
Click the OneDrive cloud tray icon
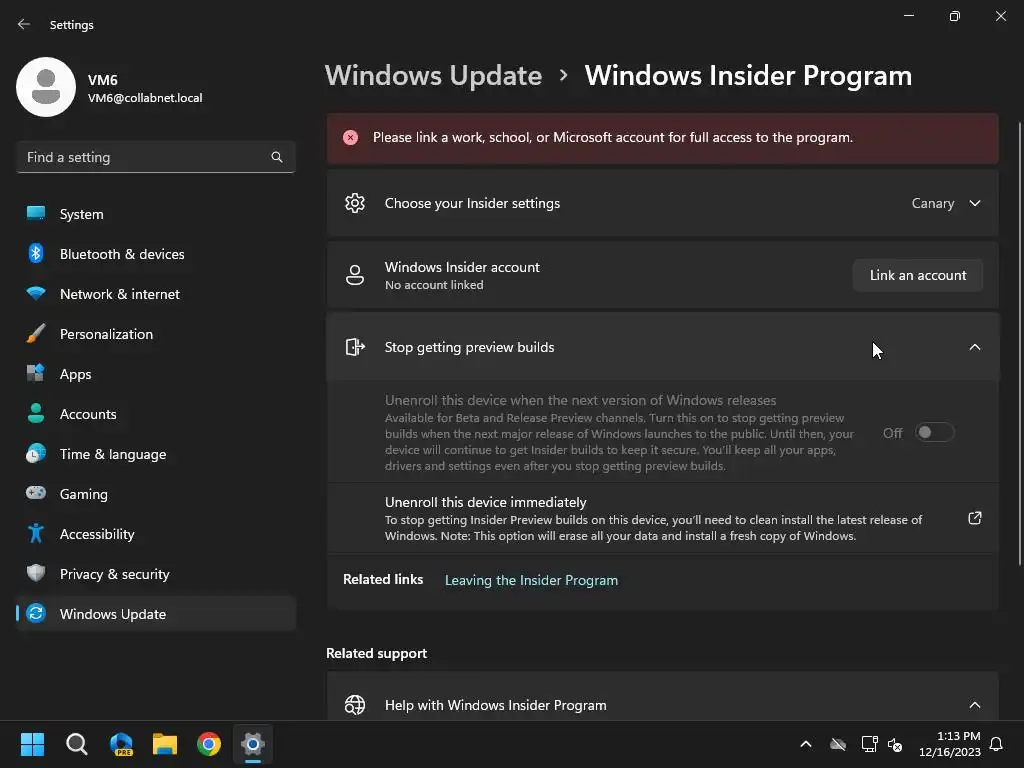pyautogui.click(x=838, y=744)
